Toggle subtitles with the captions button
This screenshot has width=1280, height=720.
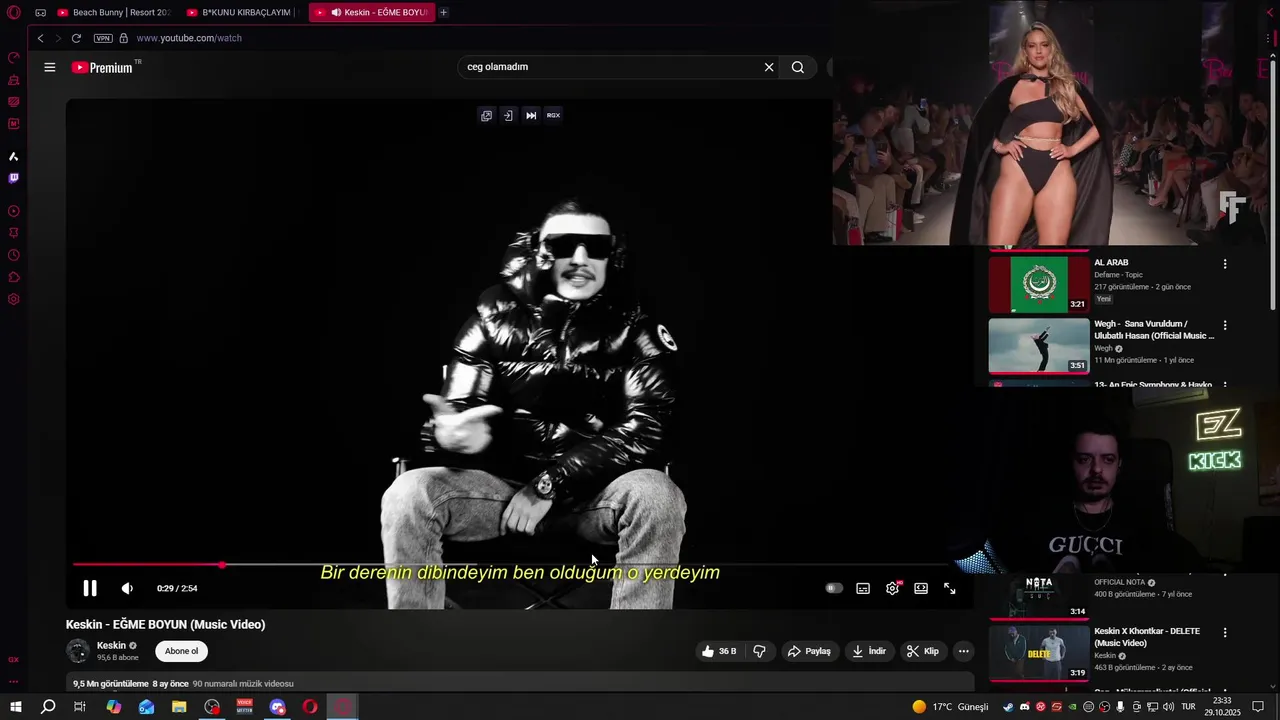tap(863, 588)
